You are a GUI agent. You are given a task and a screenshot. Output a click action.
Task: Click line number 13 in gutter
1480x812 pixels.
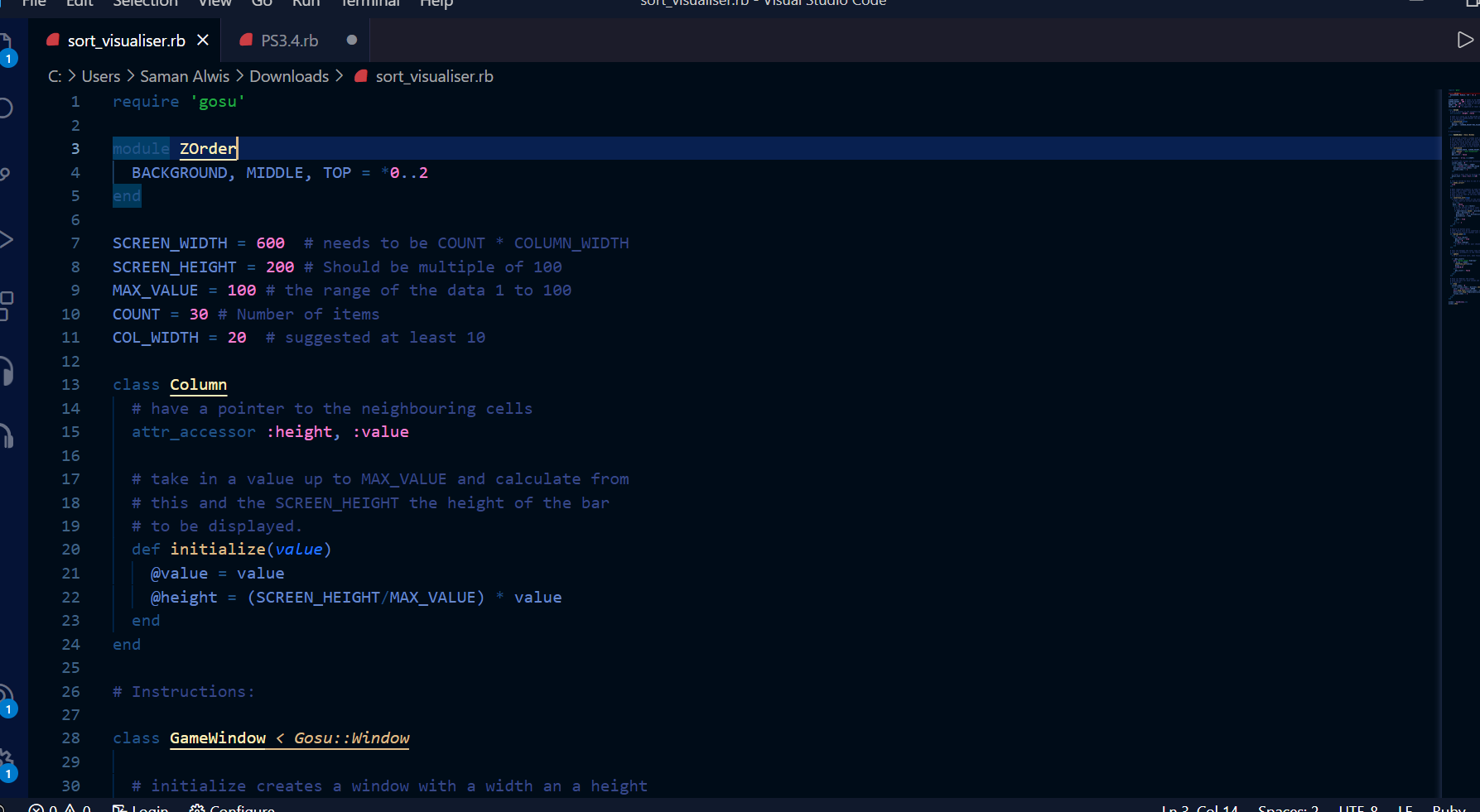71,385
